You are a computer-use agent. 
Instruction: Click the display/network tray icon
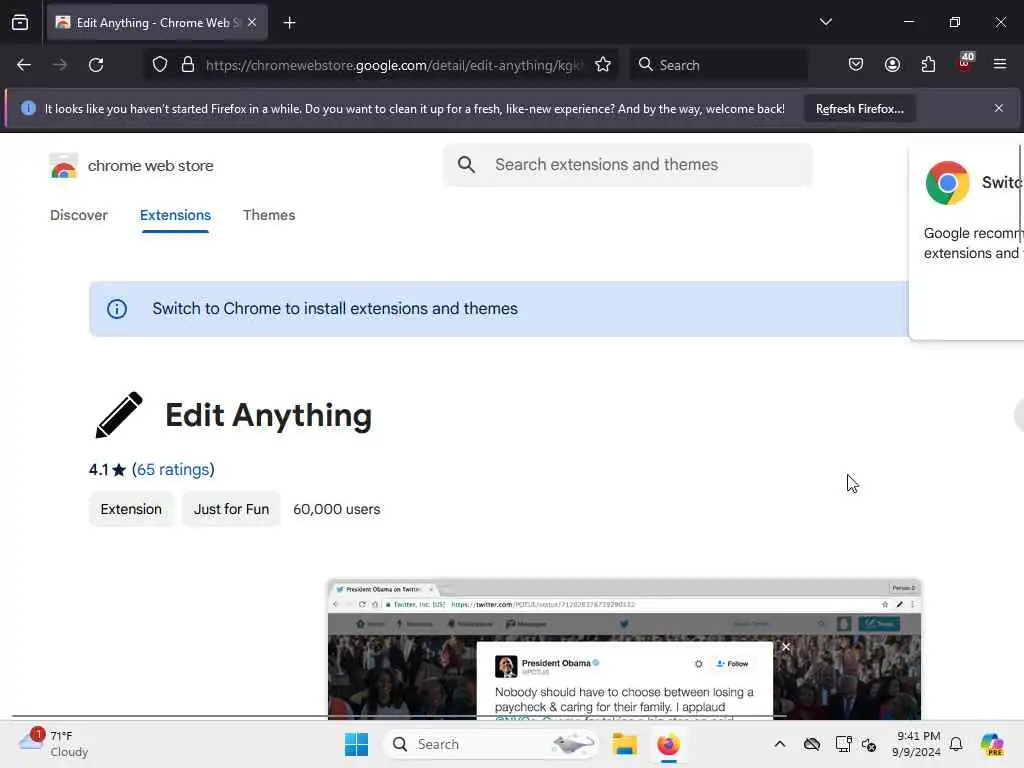click(x=843, y=744)
